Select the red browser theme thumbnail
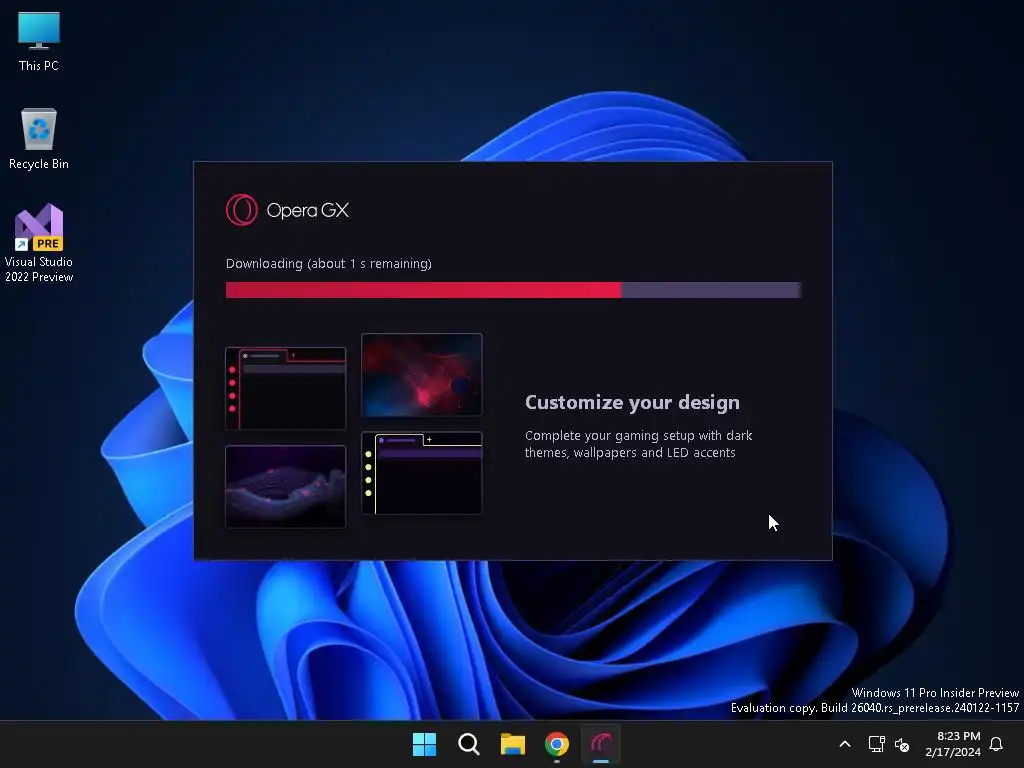1024x768 pixels. tap(285, 389)
